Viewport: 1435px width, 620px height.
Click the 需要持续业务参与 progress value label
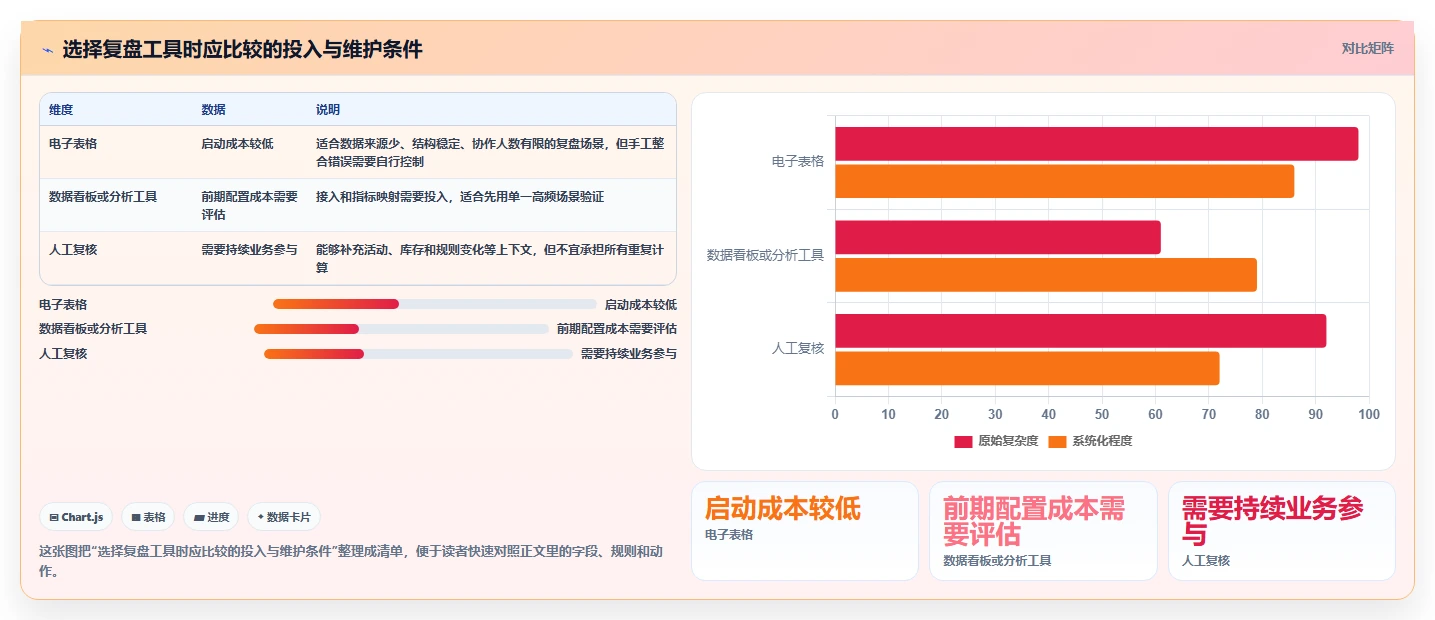click(x=629, y=354)
